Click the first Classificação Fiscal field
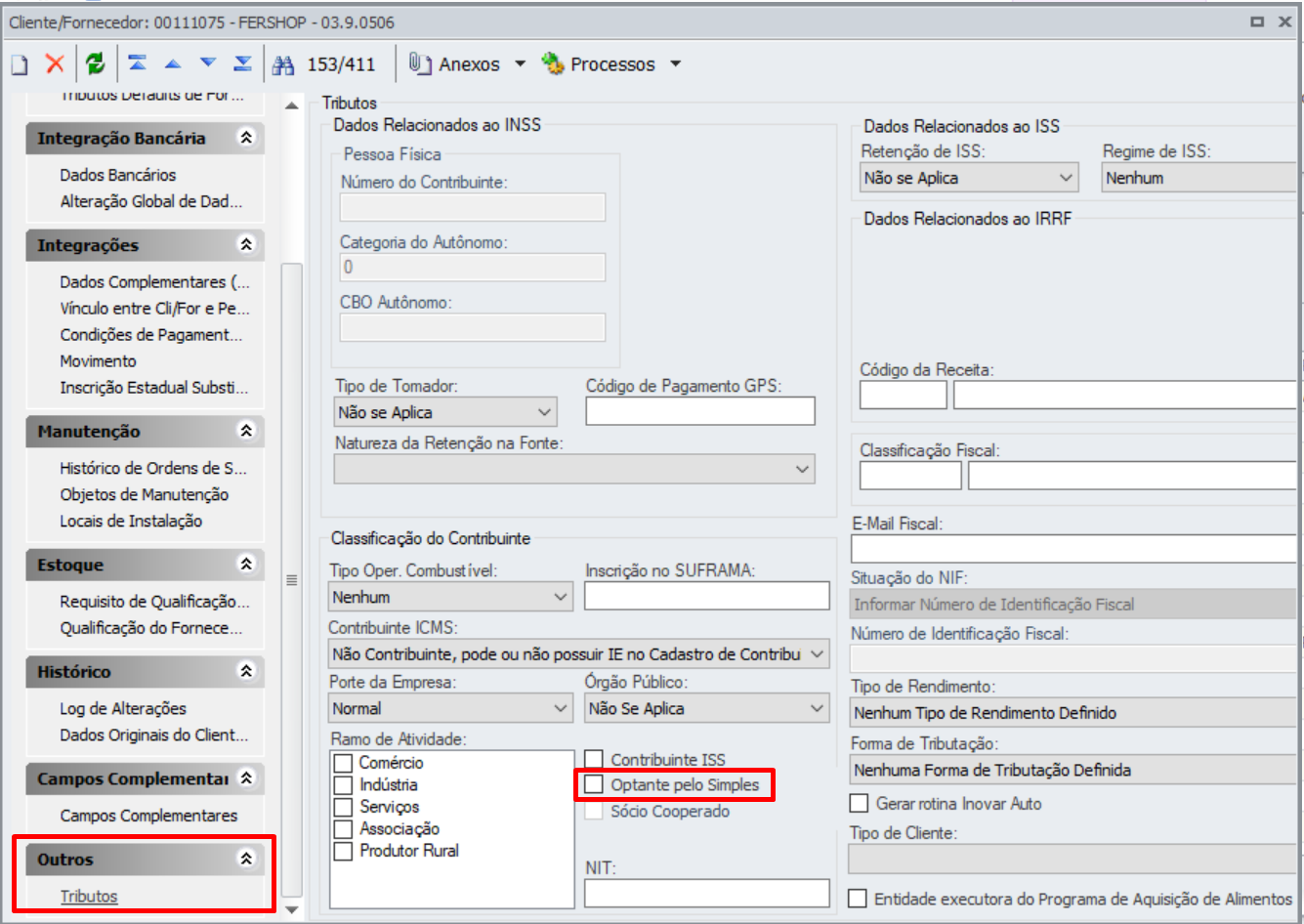1304x924 pixels. tap(910, 476)
